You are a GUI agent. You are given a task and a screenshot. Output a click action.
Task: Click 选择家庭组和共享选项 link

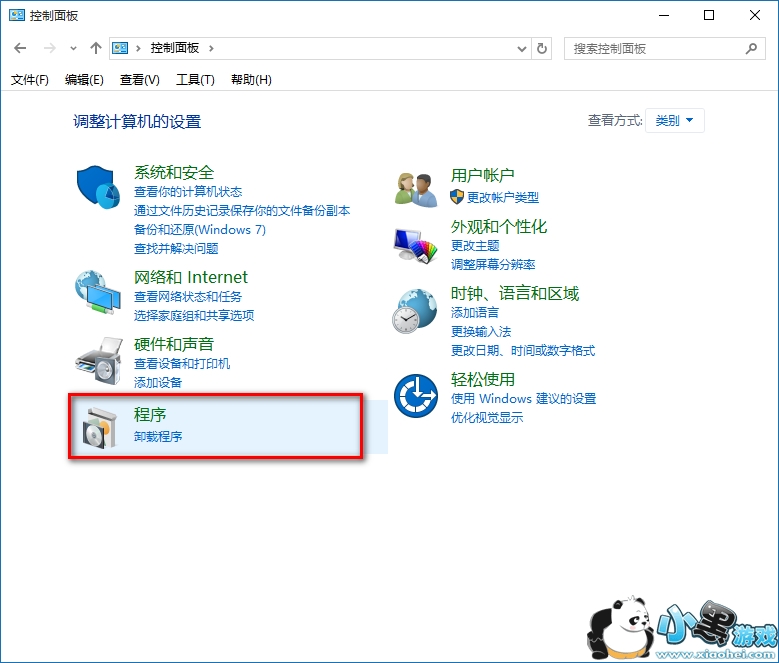(x=194, y=315)
